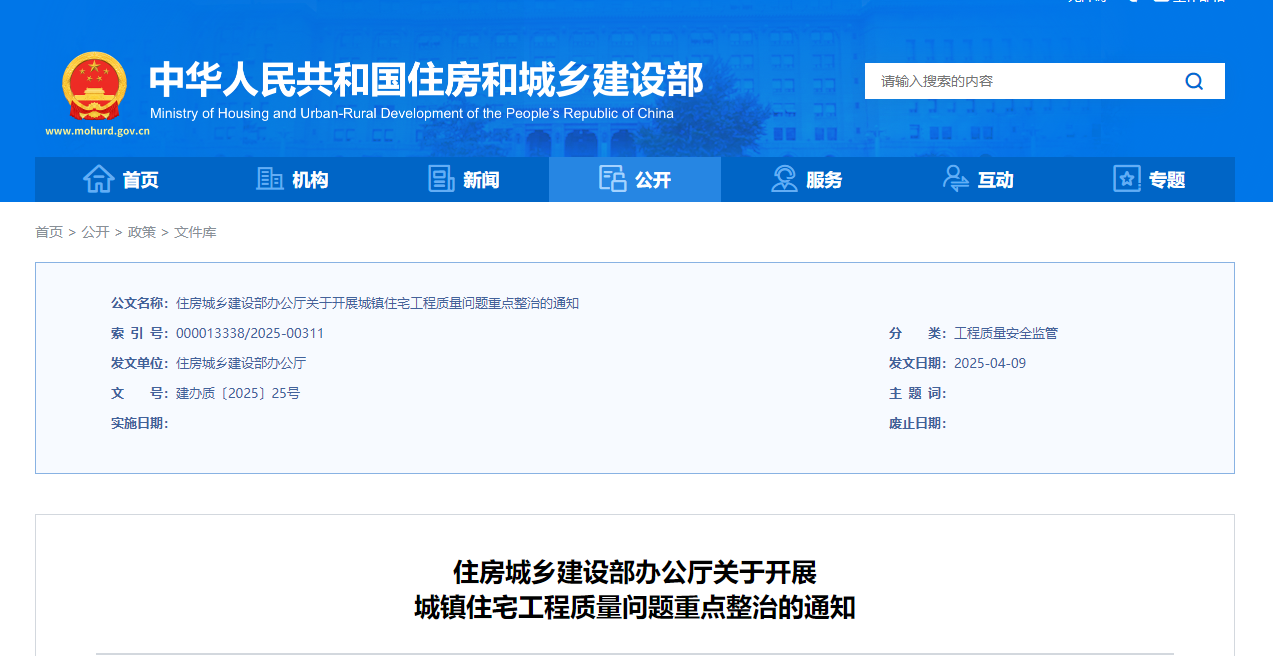Go to 首页 in the breadcrumb
1273x656 pixels.
pos(49,232)
